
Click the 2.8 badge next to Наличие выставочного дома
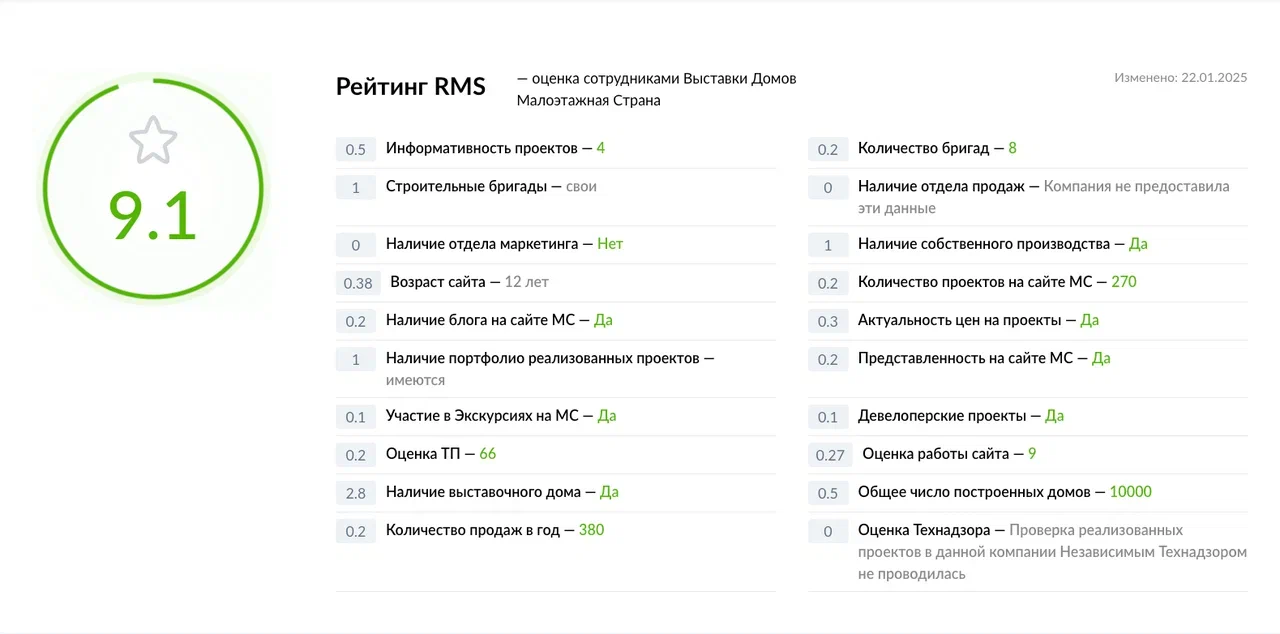tap(356, 493)
